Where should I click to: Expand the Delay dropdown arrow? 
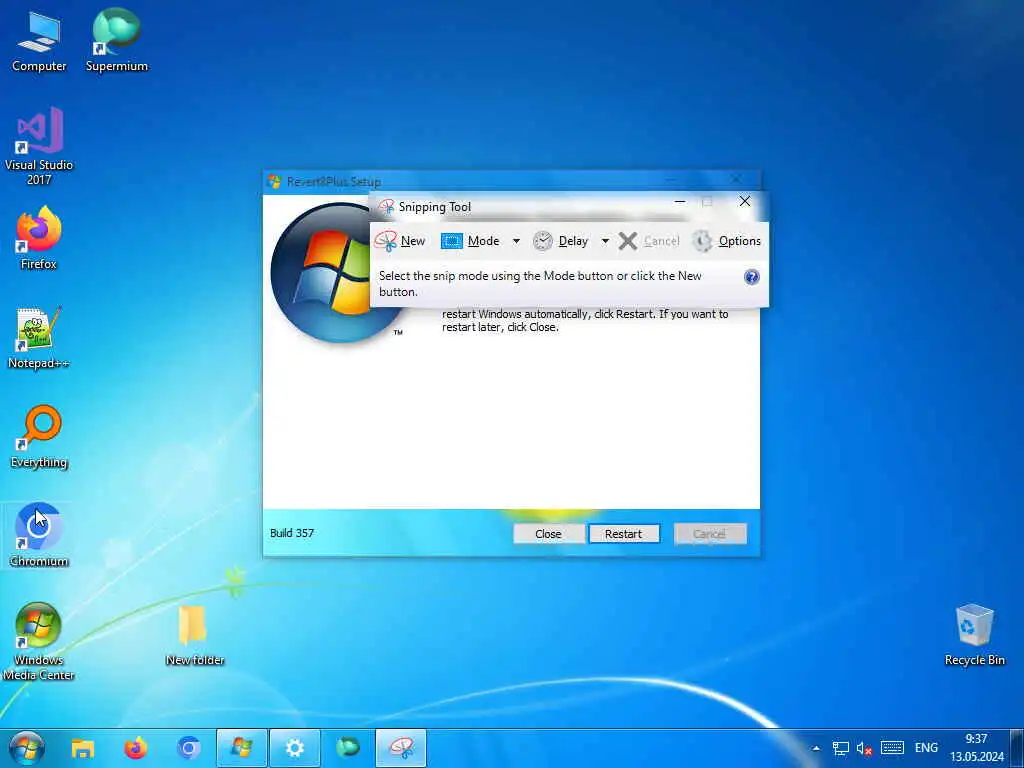605,241
